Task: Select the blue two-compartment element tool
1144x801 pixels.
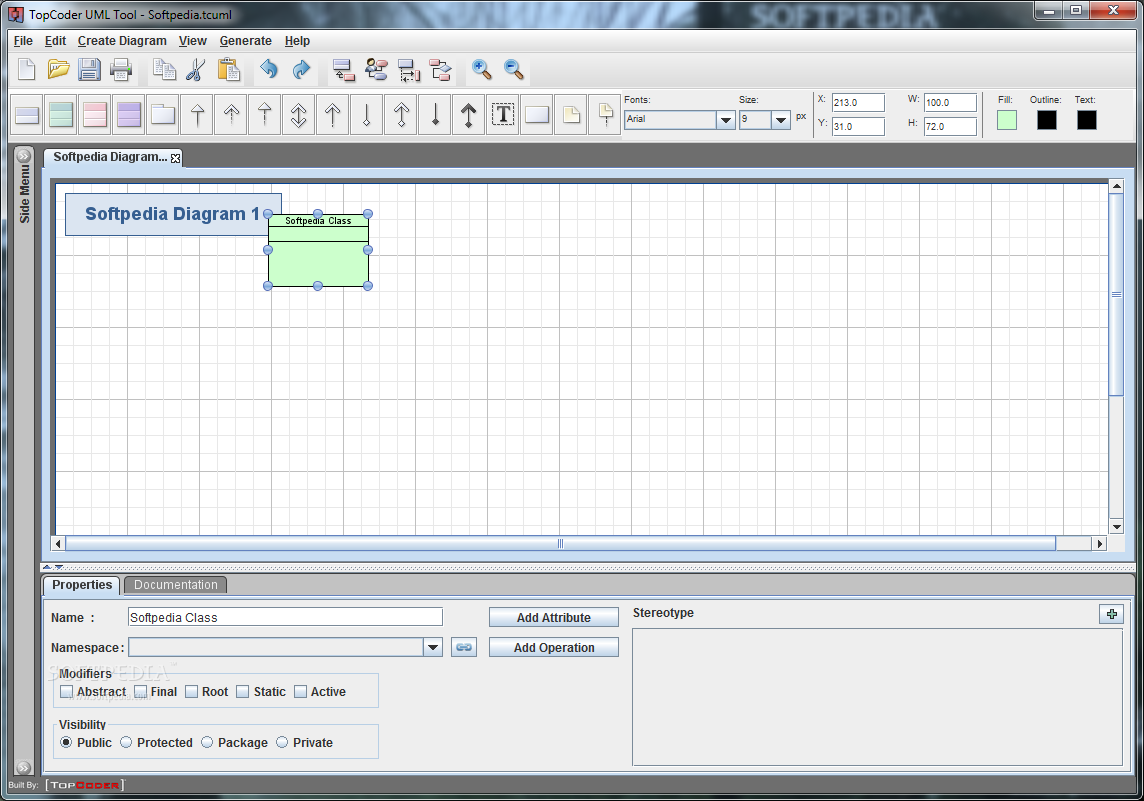Action: 27,115
